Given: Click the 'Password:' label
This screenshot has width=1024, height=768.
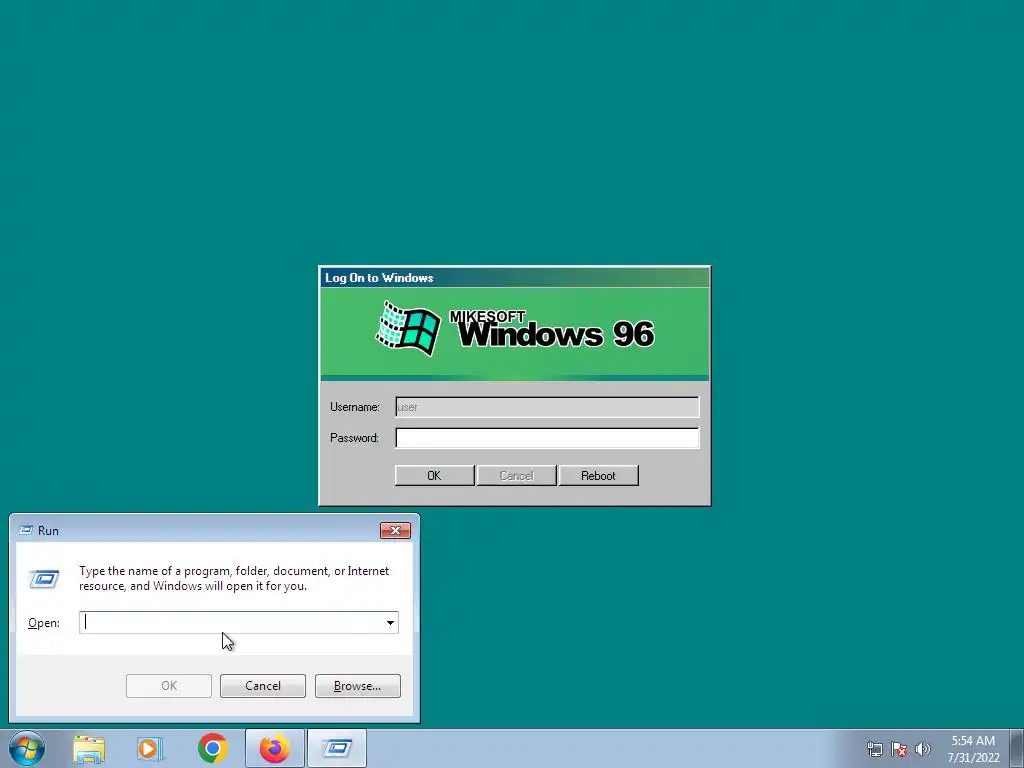Looking at the screenshot, I should tap(354, 438).
